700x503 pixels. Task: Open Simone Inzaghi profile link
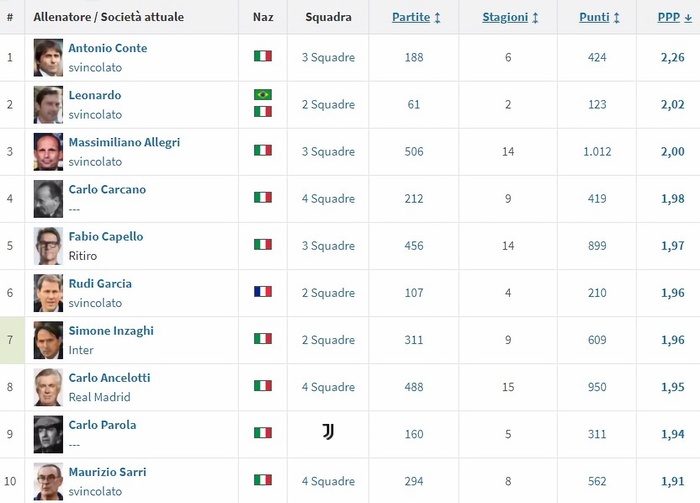coord(111,331)
